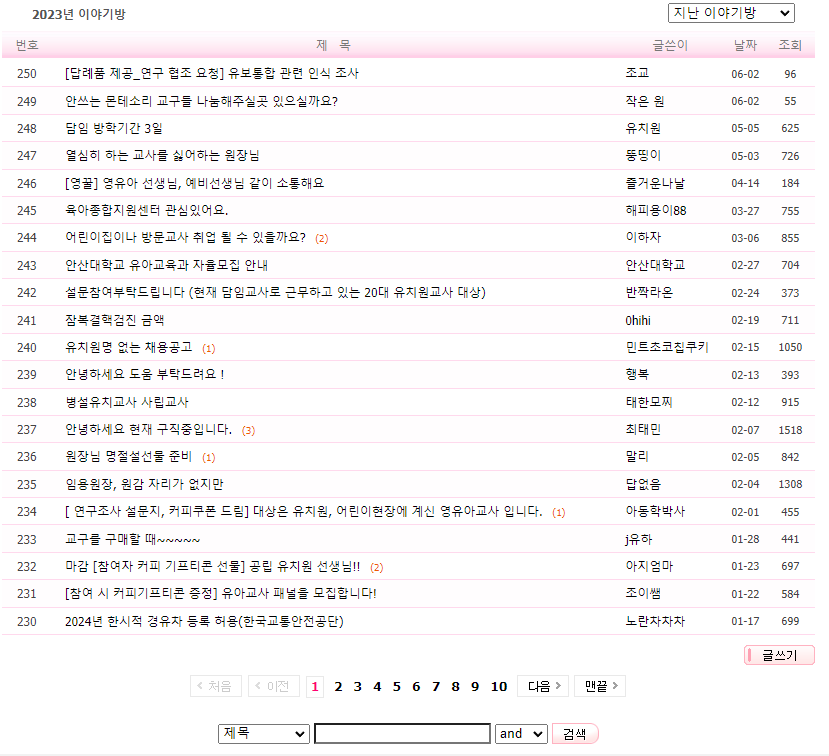The width and height of the screenshot is (829, 756).
Task: Click the 글쓴이 column header
Action: (670, 45)
